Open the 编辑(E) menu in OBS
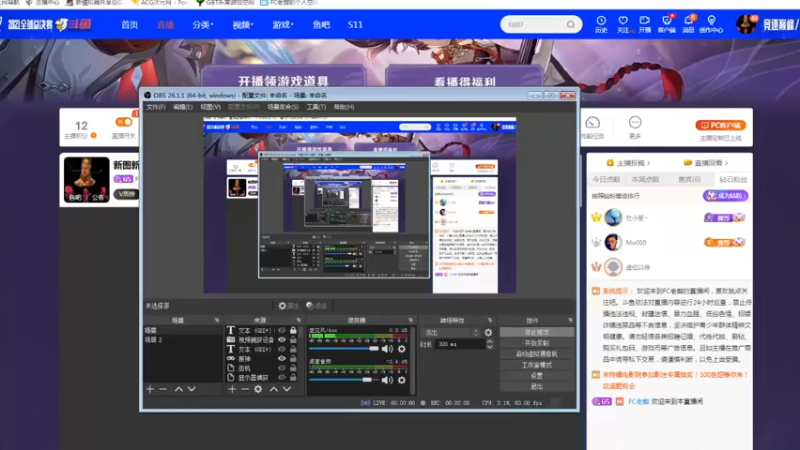 [x=183, y=107]
